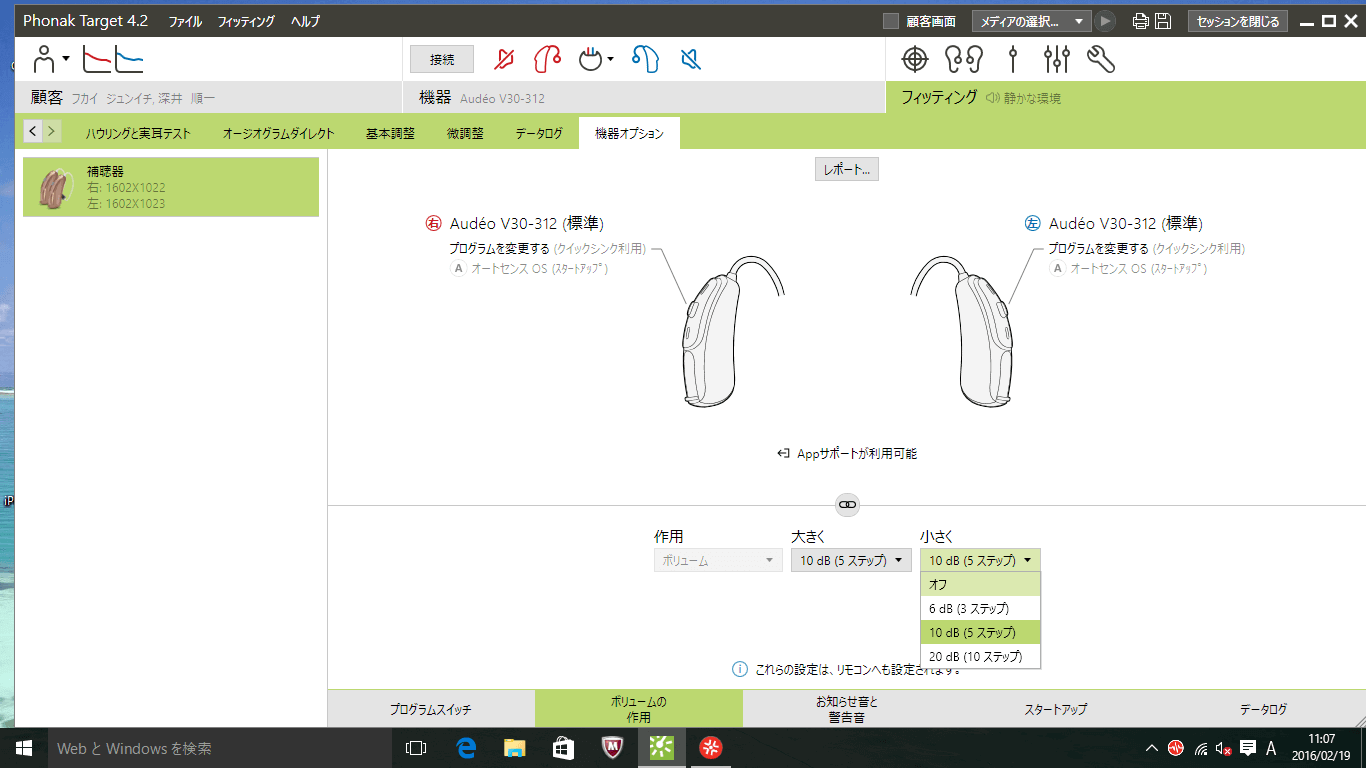Click the right-ear 右 marker icon
This screenshot has width=1366, height=768.
(x=434, y=223)
